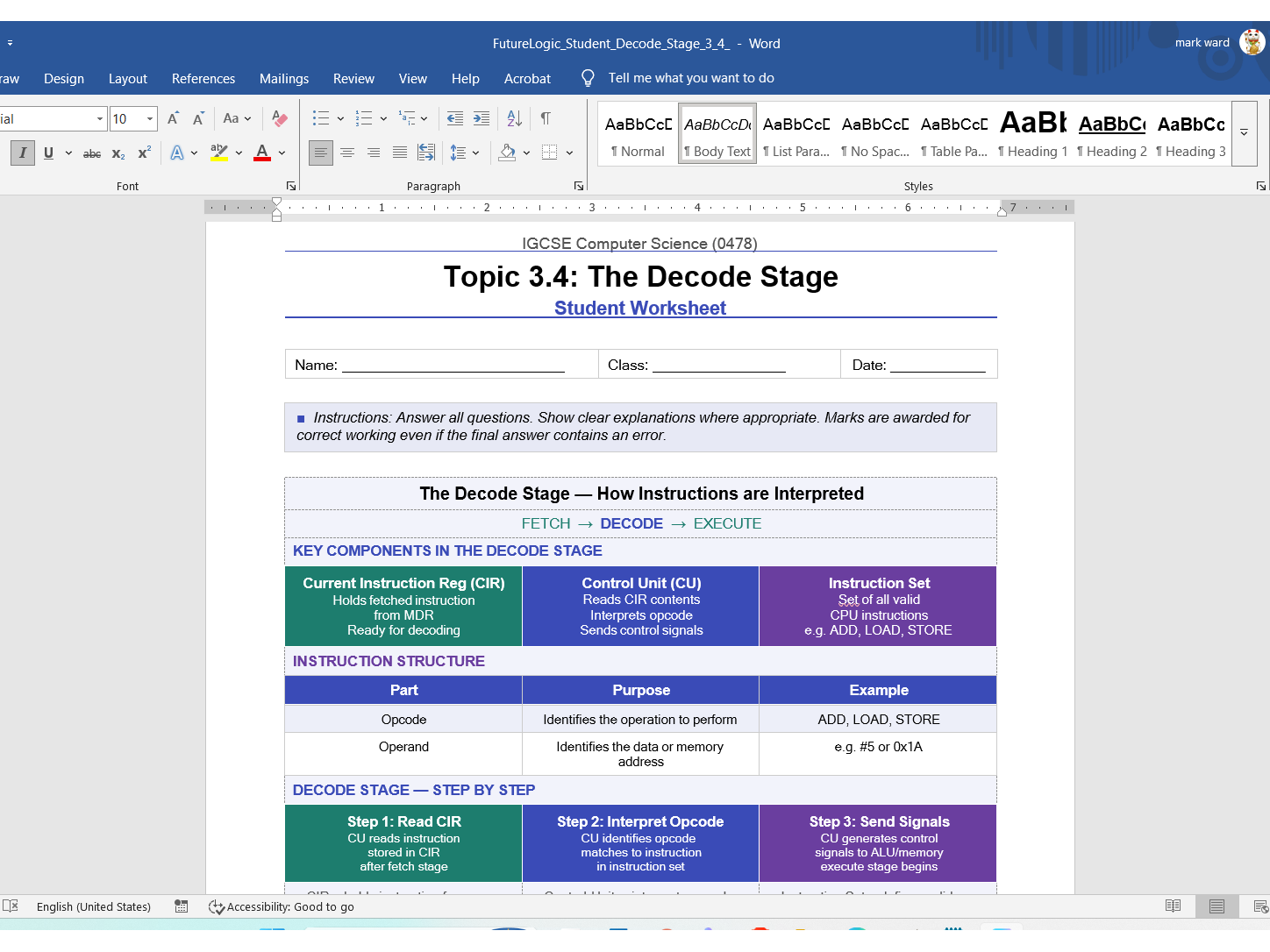Image resolution: width=1270 pixels, height=952 pixels.
Task: Justify the paragraph text
Action: pos(400,153)
